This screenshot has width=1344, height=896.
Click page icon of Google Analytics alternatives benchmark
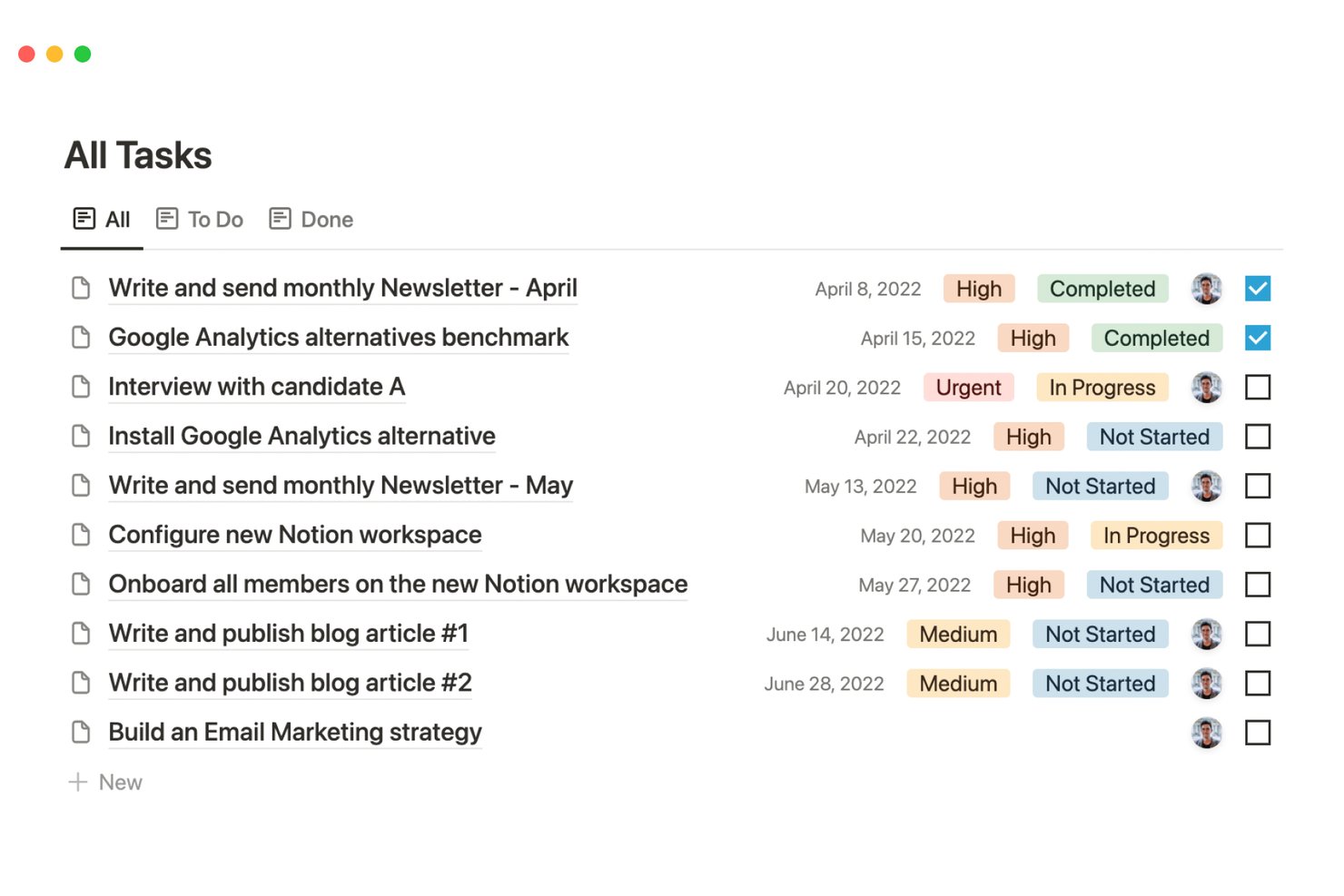[x=81, y=338]
